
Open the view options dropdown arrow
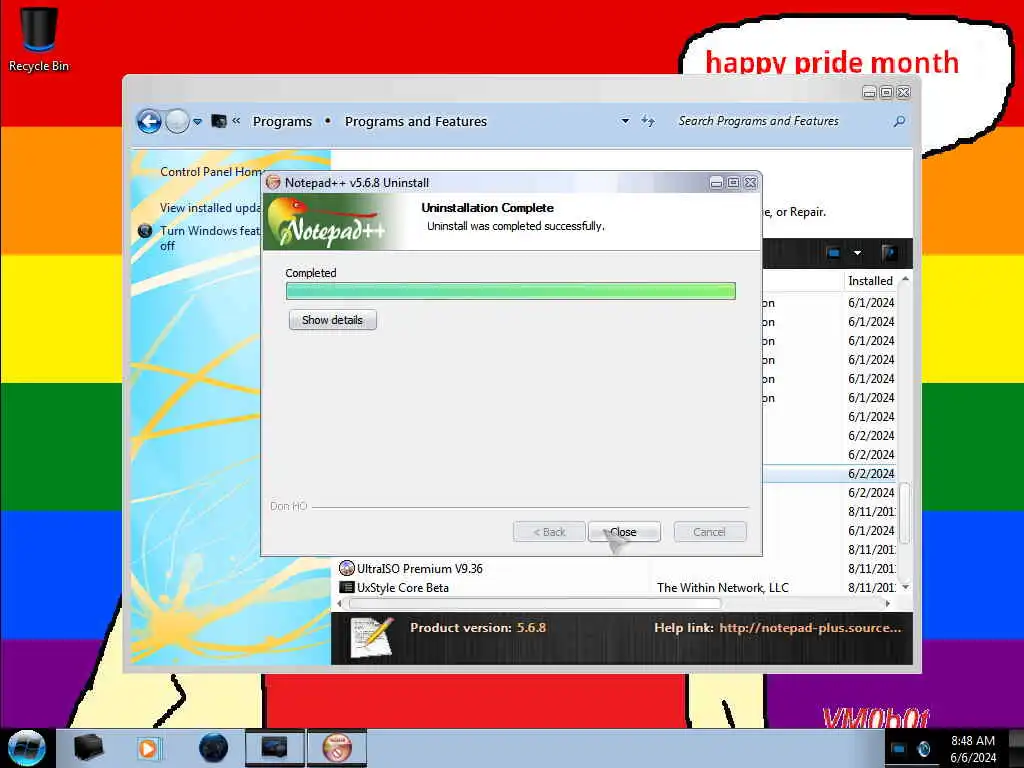pos(857,253)
